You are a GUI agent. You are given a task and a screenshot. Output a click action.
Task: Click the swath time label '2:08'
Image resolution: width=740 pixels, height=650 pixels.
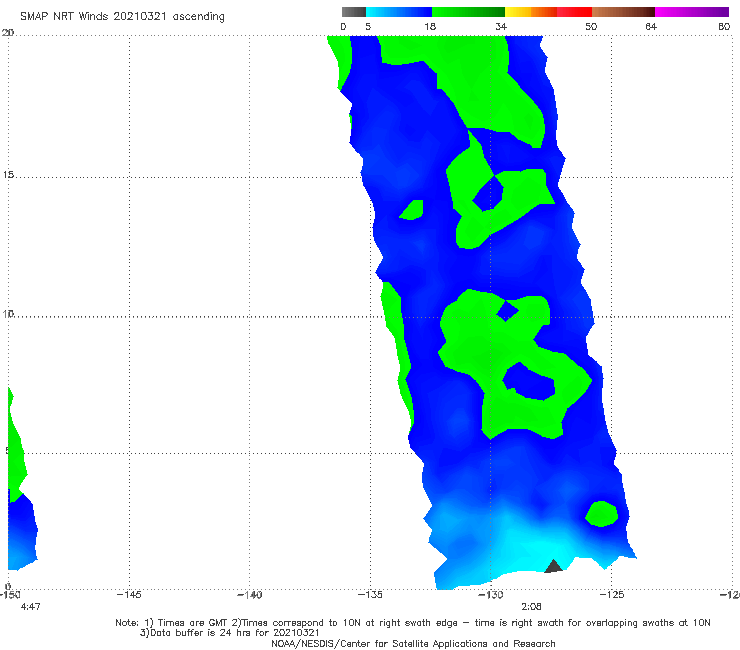[531, 607]
